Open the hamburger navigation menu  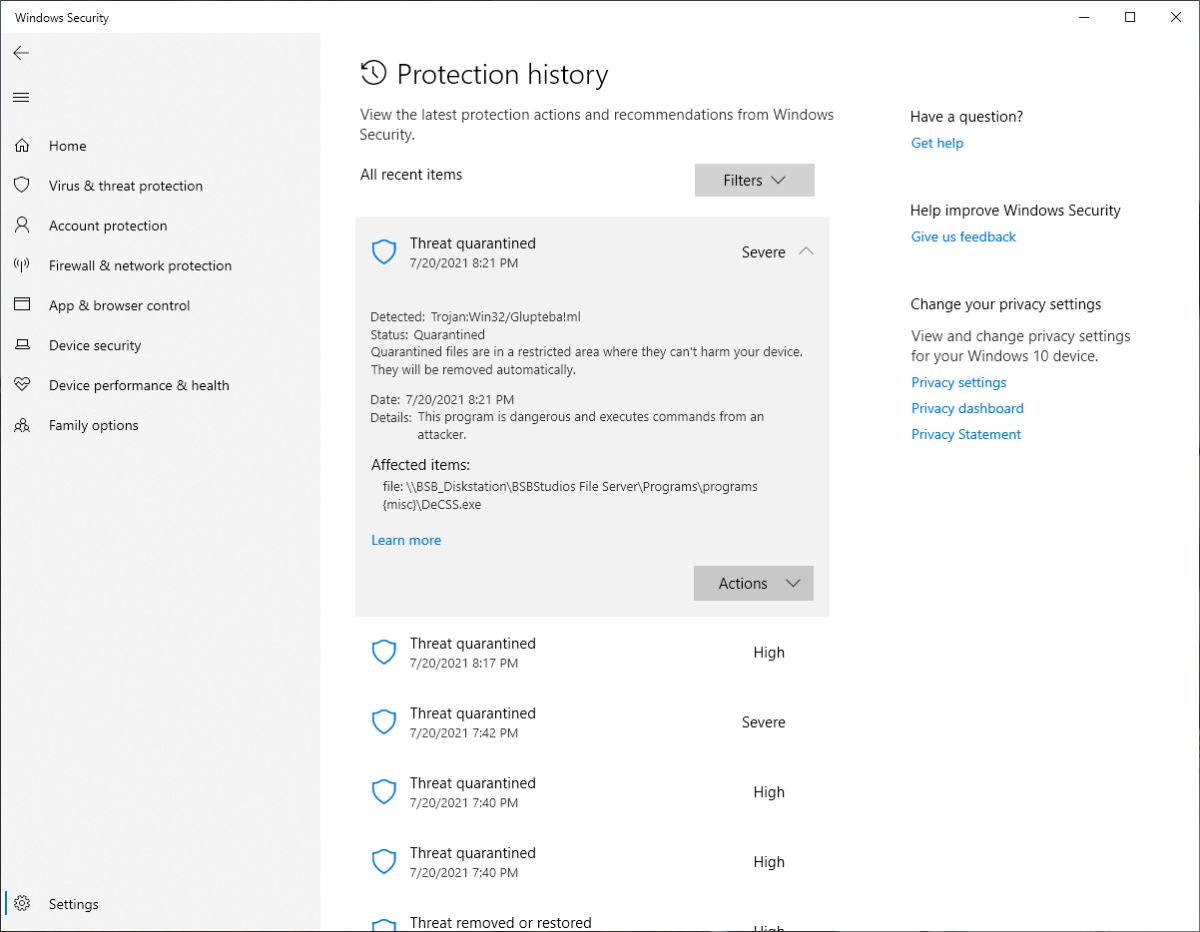tap(21, 97)
